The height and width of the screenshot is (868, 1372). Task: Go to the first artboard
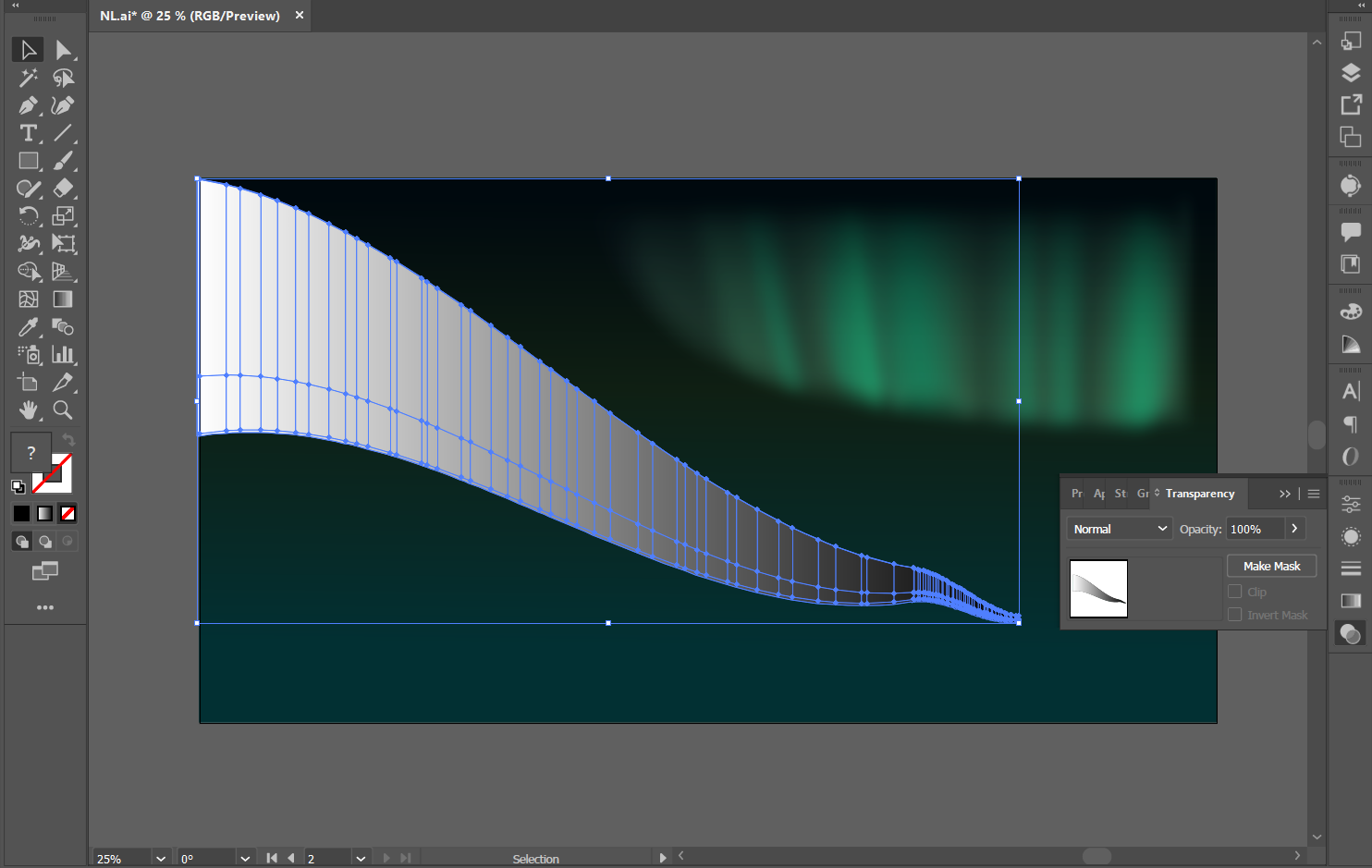271,858
